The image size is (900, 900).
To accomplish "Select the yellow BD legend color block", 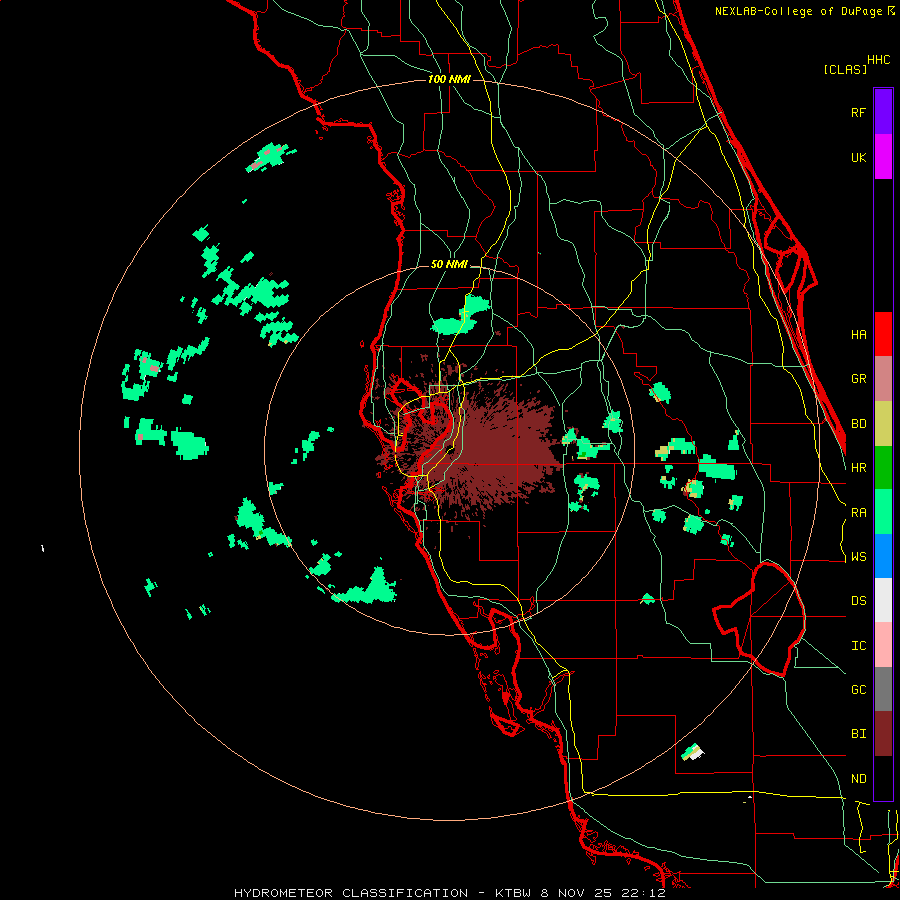I will (x=883, y=424).
